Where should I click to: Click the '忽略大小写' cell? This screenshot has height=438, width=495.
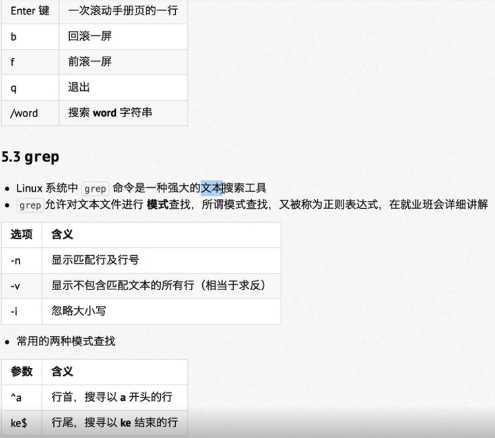[161, 311]
